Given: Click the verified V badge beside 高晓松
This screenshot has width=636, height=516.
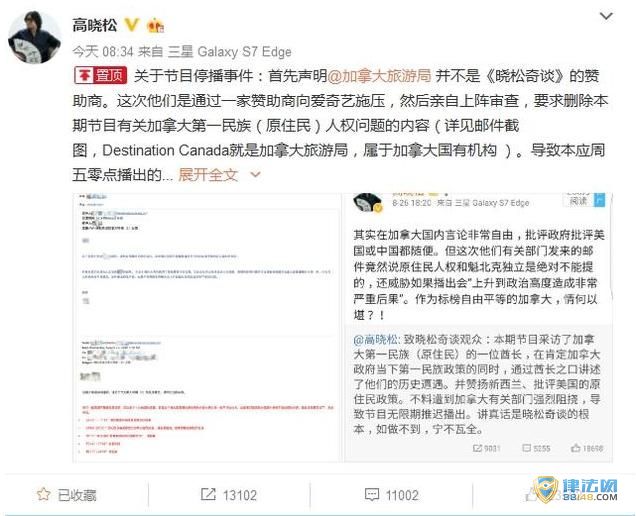Looking at the screenshot, I should (x=131, y=25).
